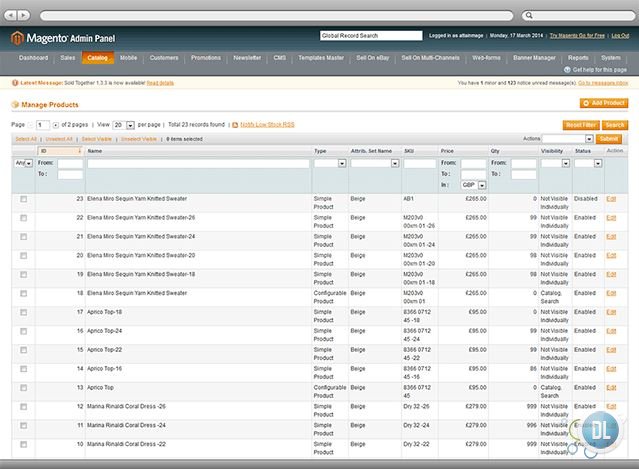639x469 pixels.
Task: Check the box for Marina Rinaldi Coral Dress -26
Action: tap(23, 406)
